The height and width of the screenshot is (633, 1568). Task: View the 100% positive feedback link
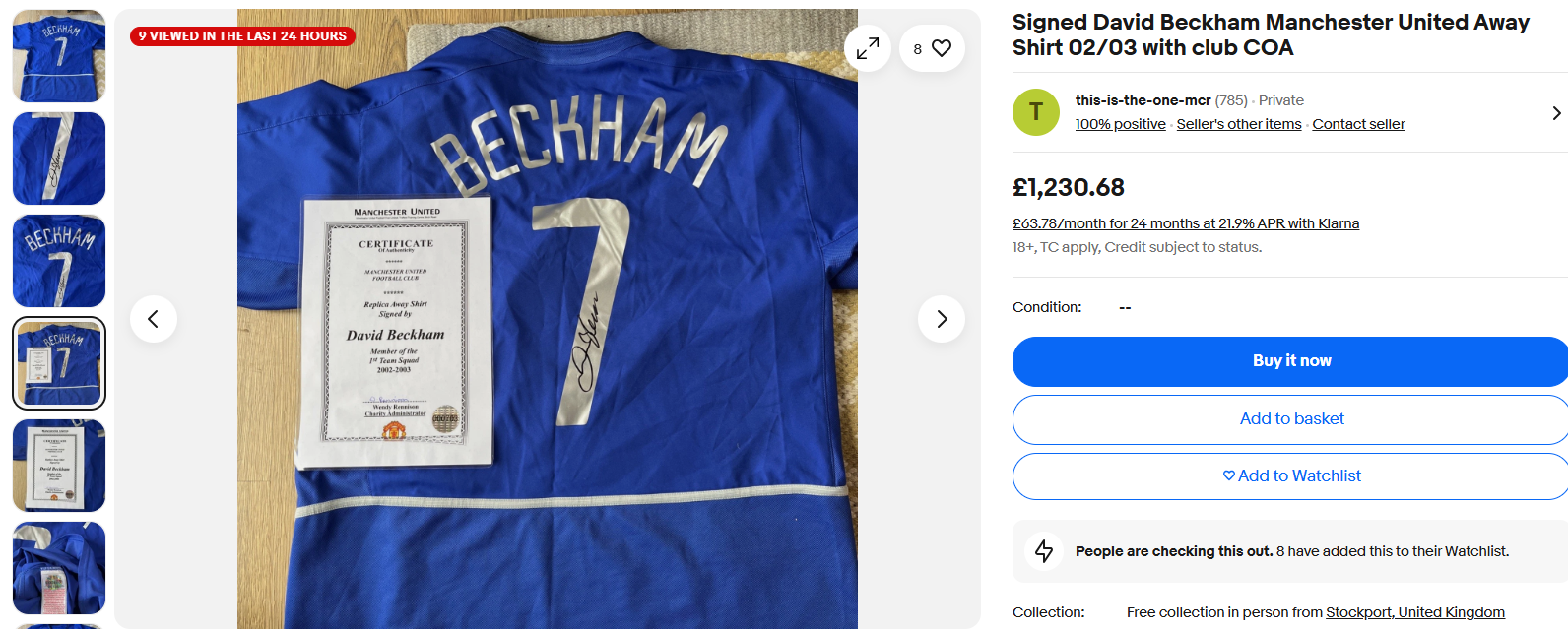click(x=1120, y=124)
